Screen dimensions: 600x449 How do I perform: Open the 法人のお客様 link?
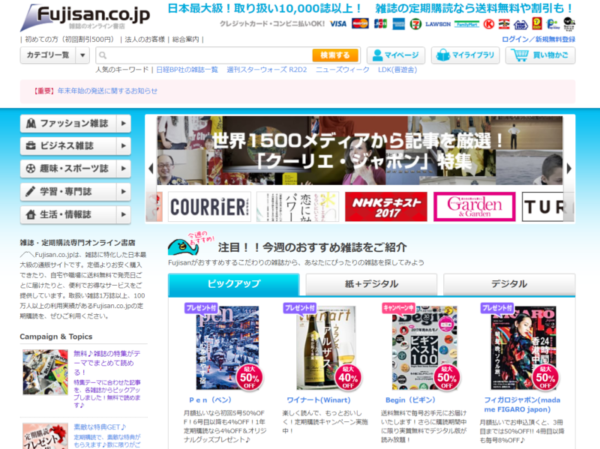point(145,39)
